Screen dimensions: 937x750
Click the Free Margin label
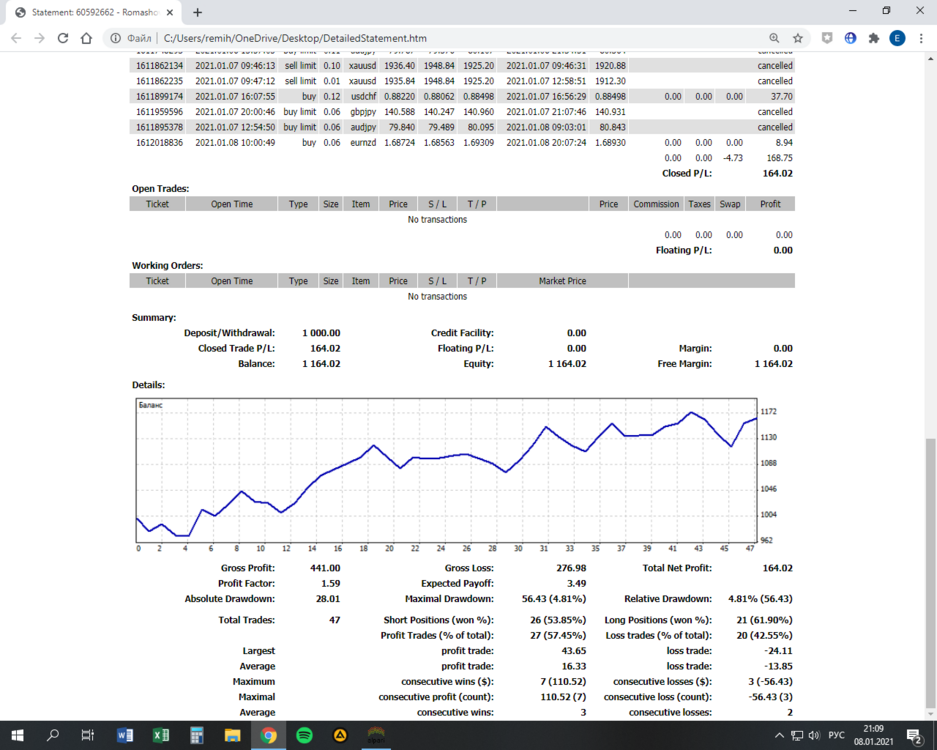(685, 364)
